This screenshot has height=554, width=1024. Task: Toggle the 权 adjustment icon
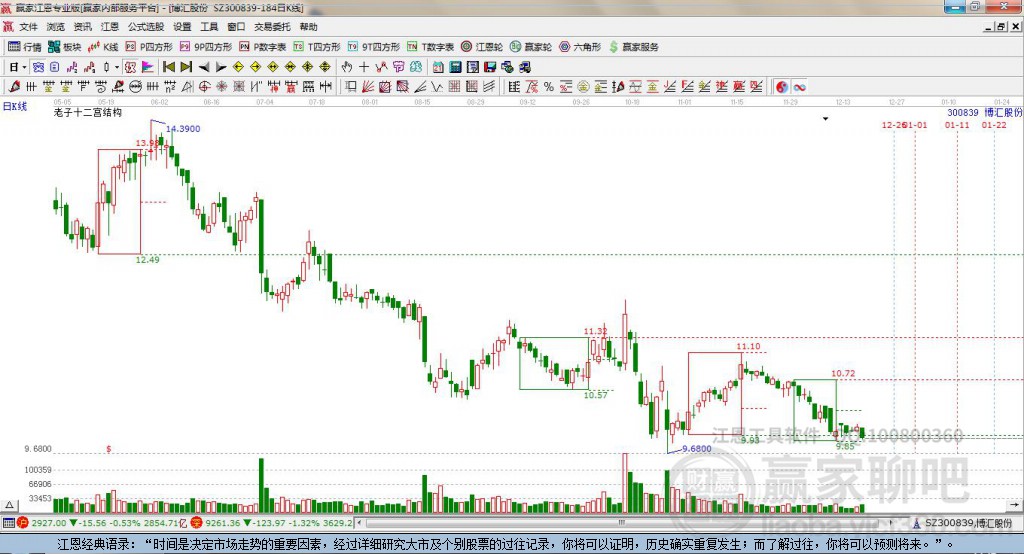130,67
